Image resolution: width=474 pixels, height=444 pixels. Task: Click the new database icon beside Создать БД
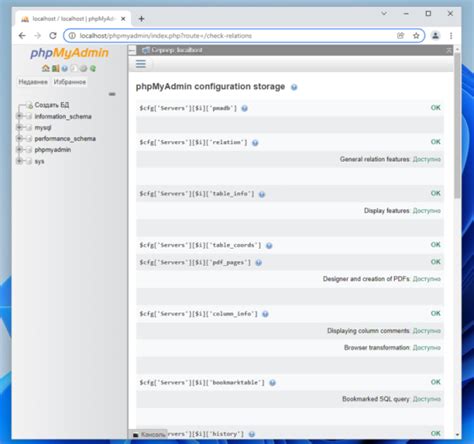tap(29, 105)
